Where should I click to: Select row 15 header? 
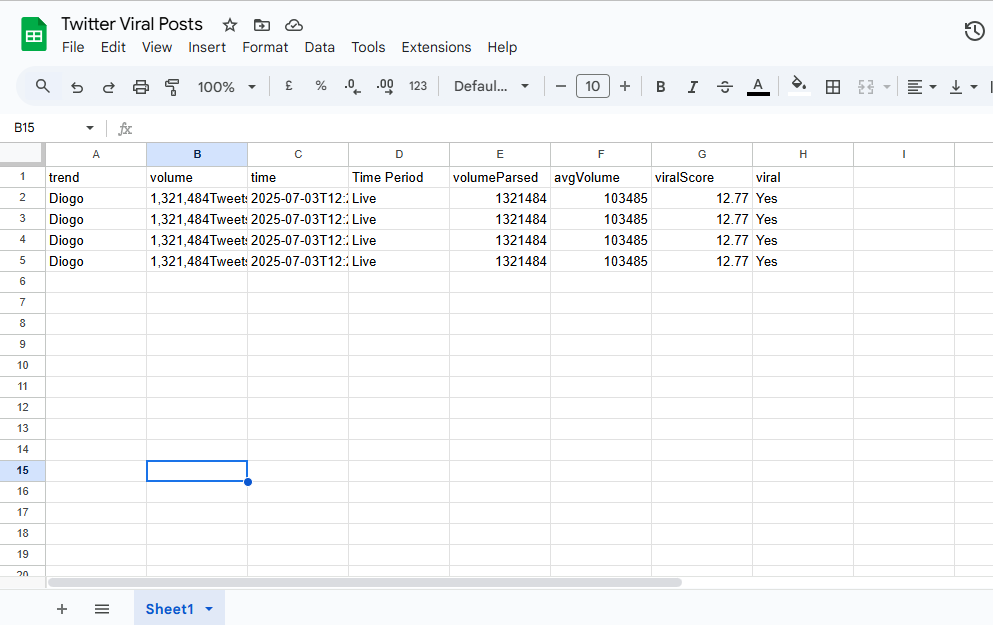point(23,470)
